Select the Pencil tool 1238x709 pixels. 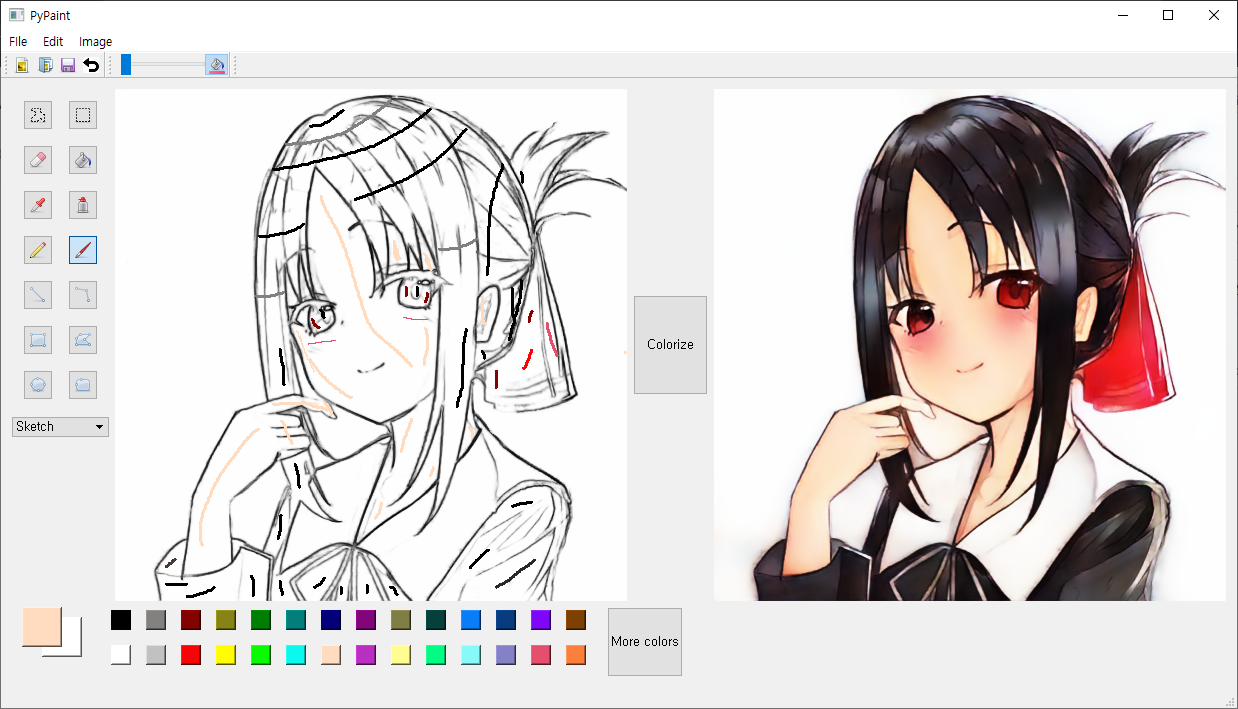[38, 250]
